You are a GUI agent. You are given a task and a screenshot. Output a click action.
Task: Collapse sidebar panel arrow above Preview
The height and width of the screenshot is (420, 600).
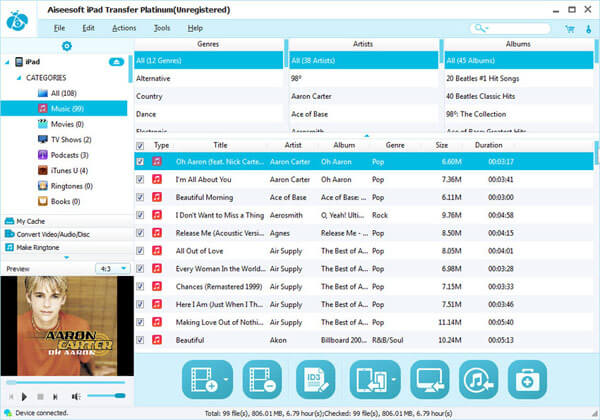point(67,257)
